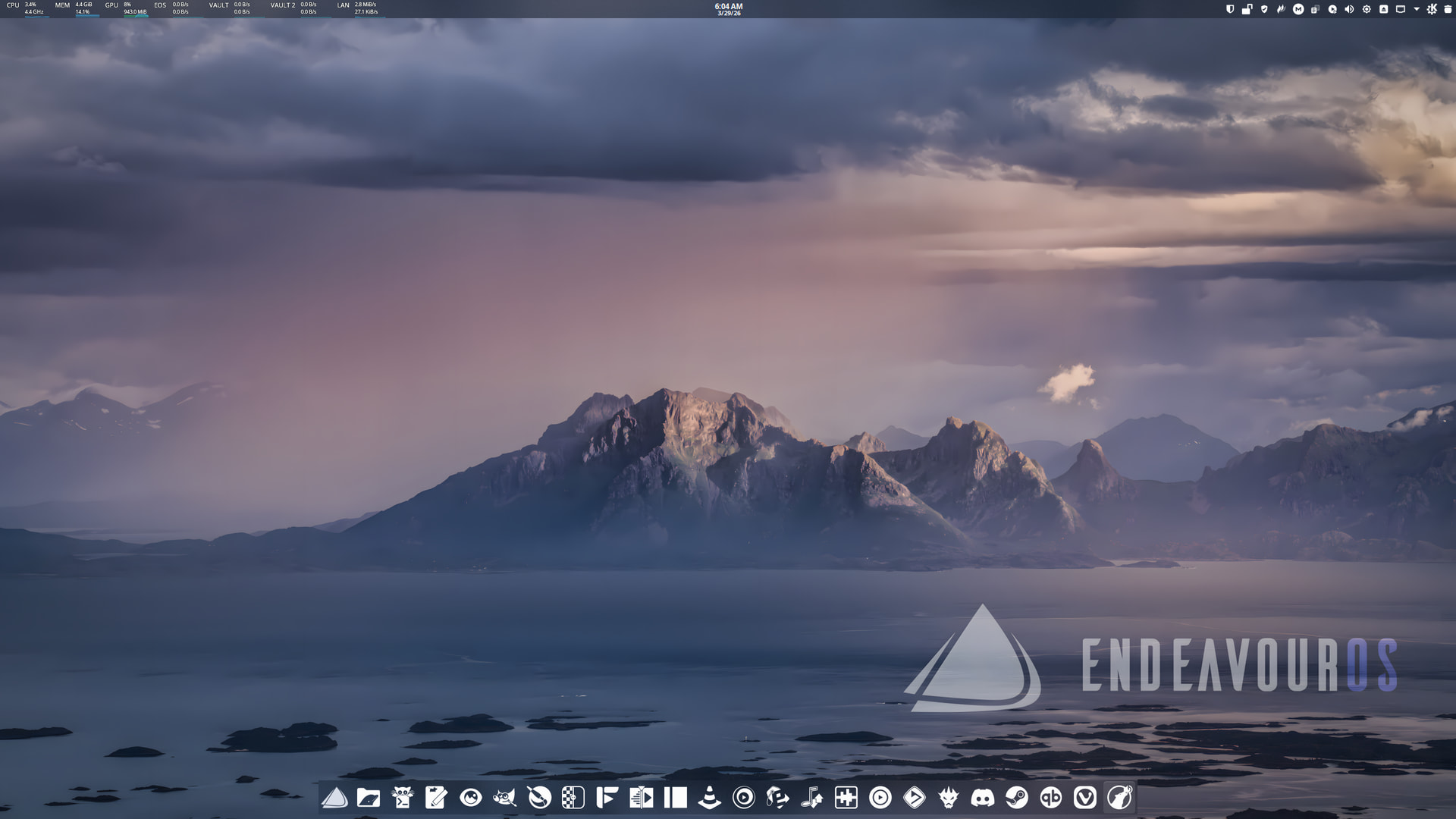The width and height of the screenshot is (1456, 819).
Task: Launch the Vivaldi browser
Action: 1085,798
